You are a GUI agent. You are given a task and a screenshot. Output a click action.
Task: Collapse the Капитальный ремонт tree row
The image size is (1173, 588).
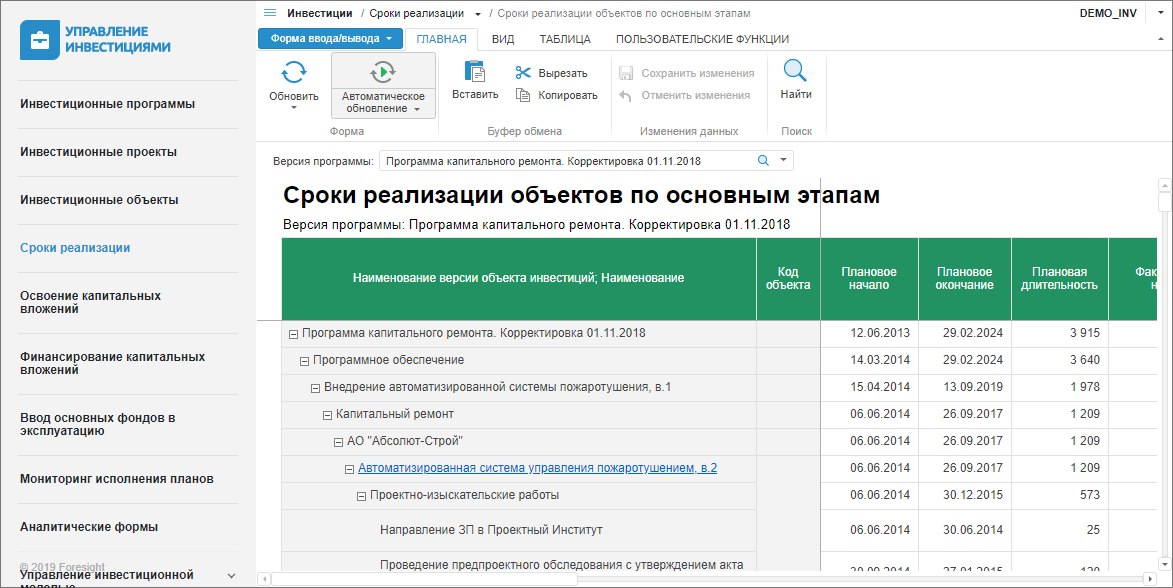click(327, 414)
